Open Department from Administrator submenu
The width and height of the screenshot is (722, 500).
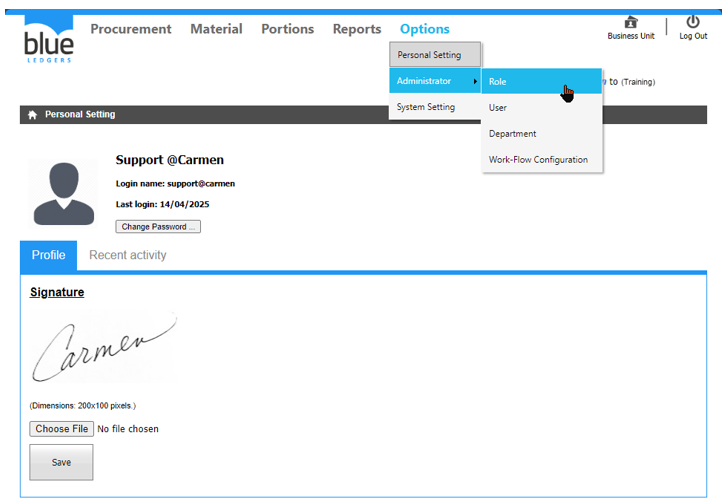512,134
